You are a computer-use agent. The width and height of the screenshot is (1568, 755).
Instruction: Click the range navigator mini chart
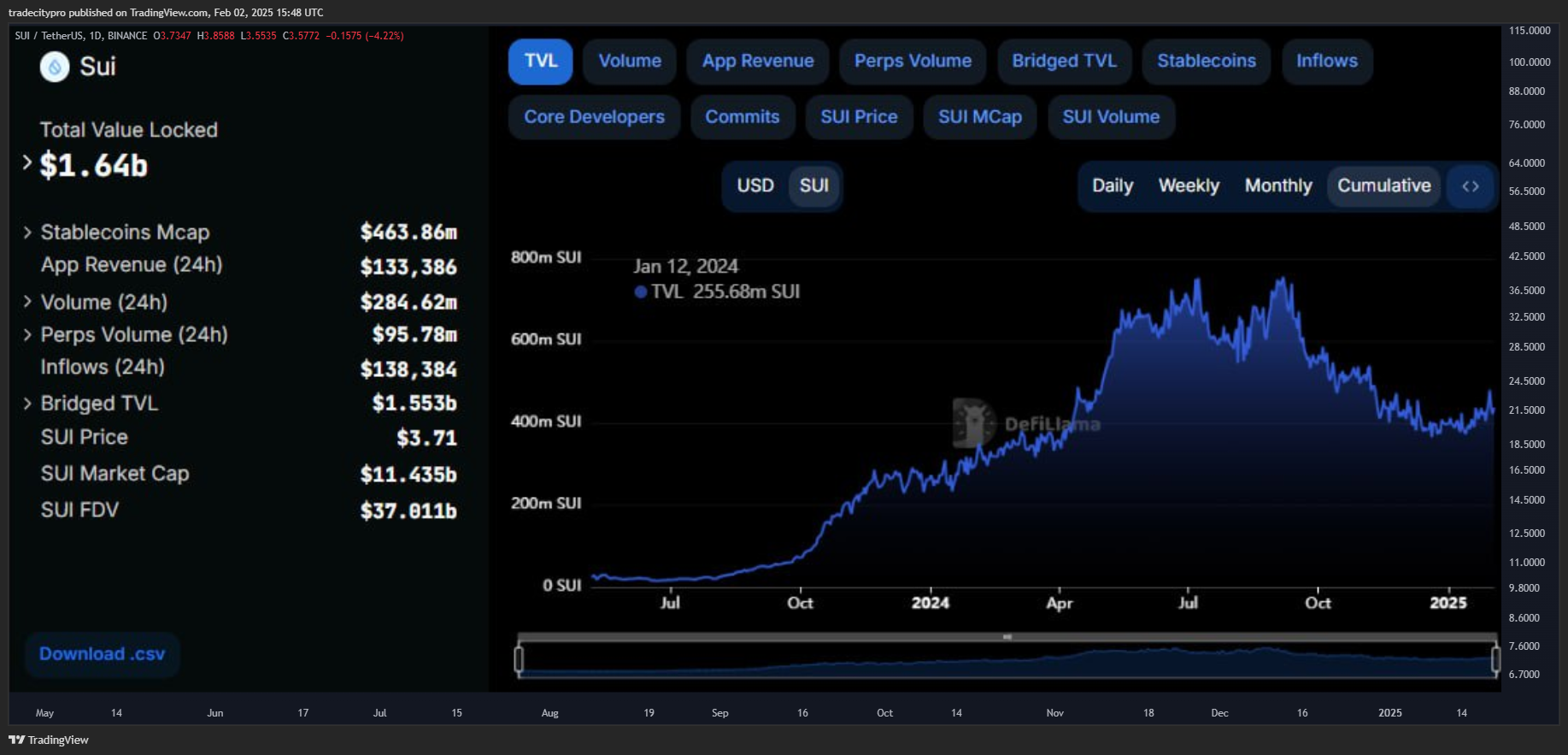pyautogui.click(x=1007, y=660)
